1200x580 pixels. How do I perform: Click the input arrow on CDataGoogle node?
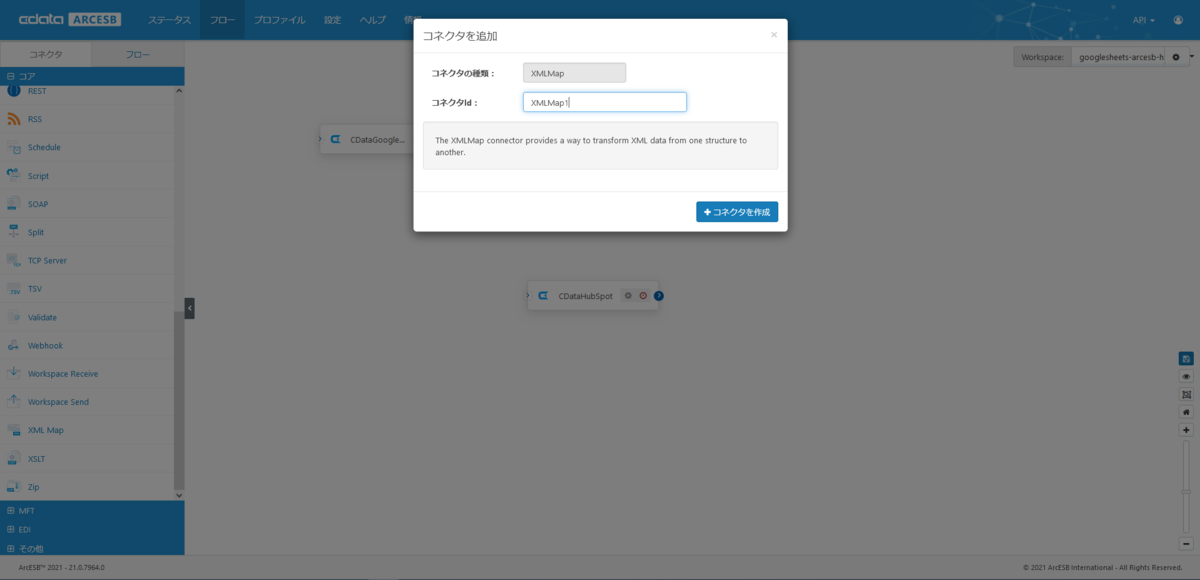coord(320,139)
